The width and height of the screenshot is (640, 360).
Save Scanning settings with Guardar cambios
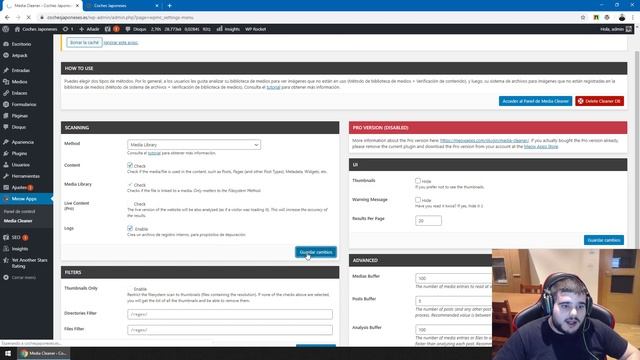(316, 252)
